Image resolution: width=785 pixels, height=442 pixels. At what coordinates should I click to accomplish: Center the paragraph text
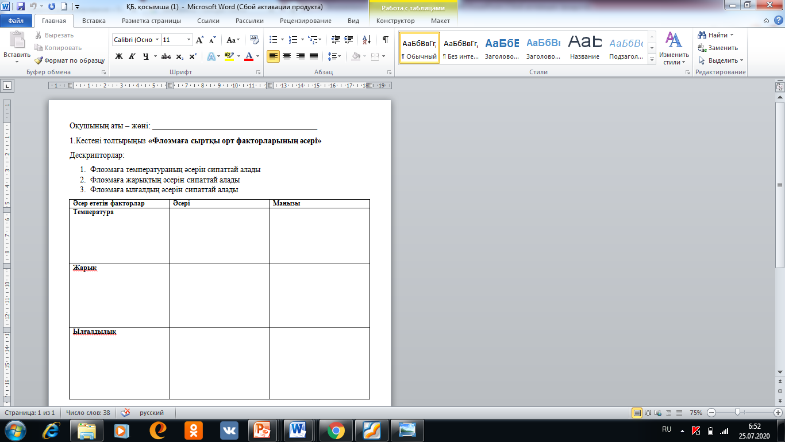pyautogui.click(x=287, y=56)
